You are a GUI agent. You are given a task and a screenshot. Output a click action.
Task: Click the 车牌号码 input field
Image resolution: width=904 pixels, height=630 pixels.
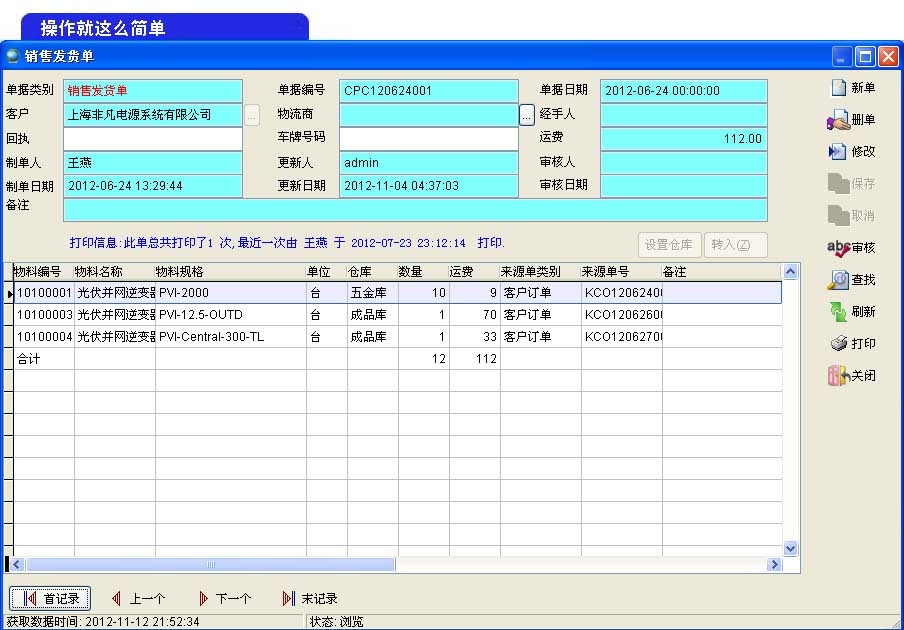pyautogui.click(x=429, y=139)
